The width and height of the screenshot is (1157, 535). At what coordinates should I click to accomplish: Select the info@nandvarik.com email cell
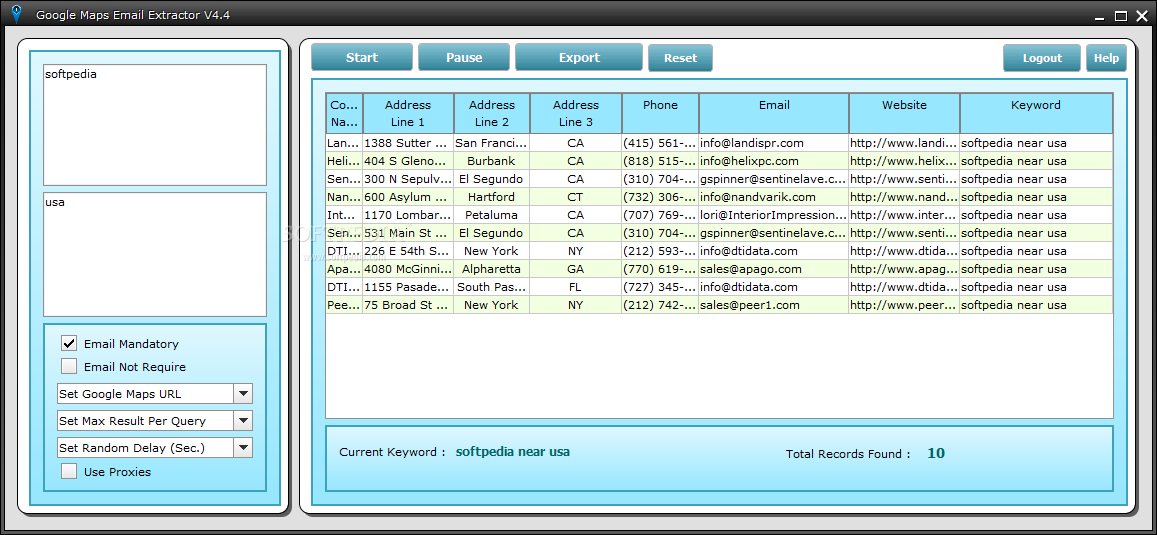[774, 197]
